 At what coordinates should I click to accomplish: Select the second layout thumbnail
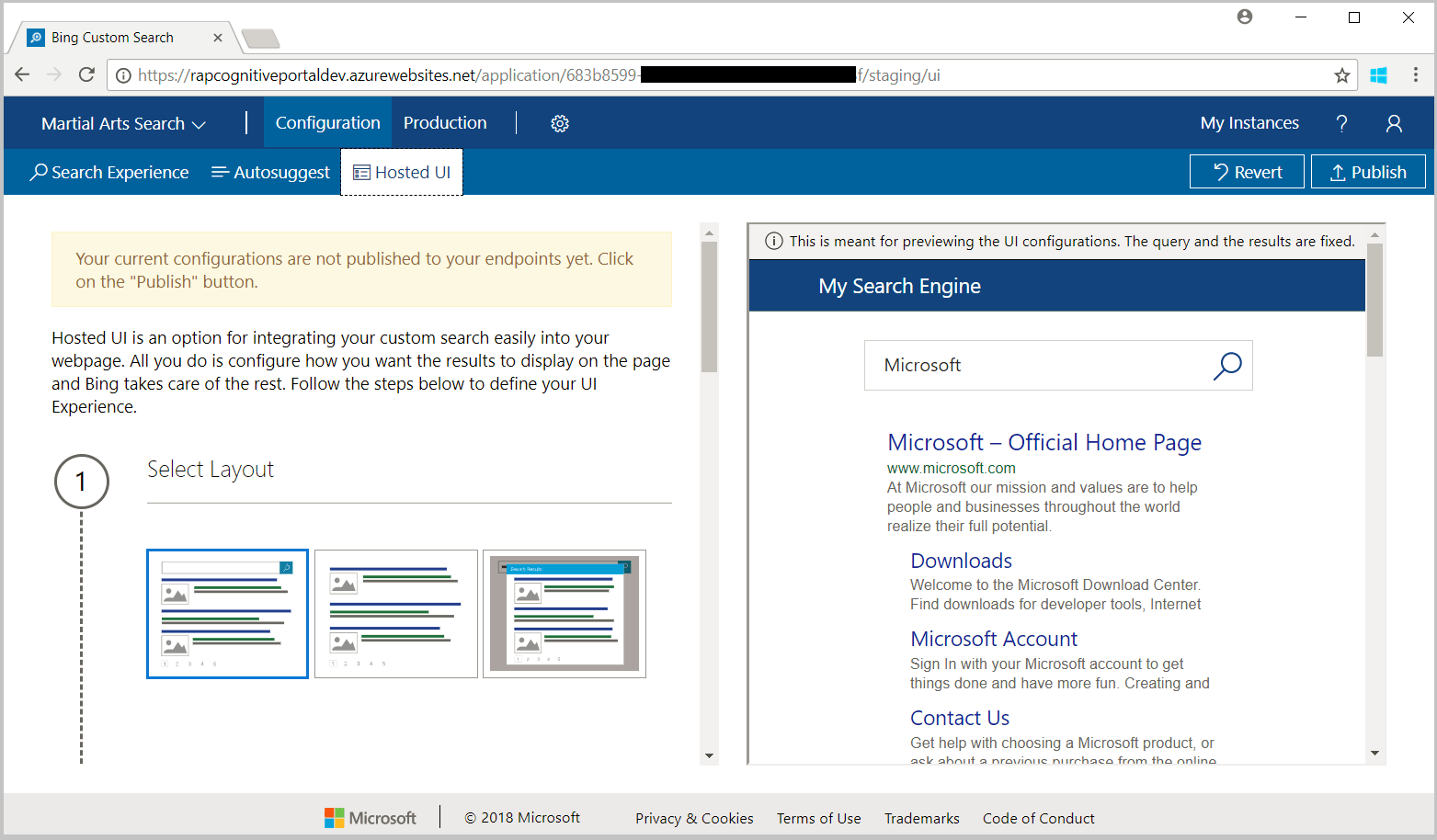[395, 613]
